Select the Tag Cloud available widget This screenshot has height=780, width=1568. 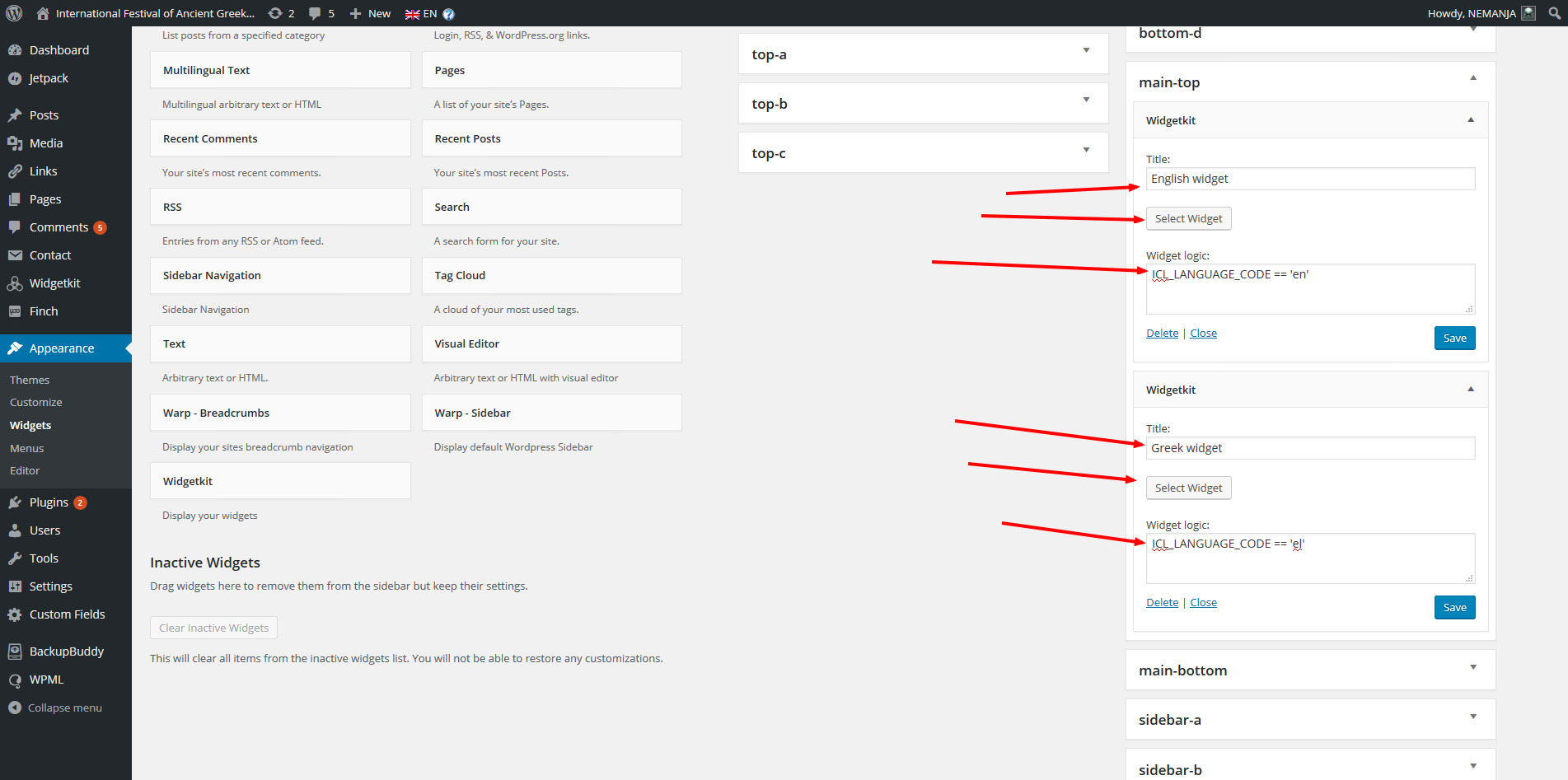(x=552, y=275)
